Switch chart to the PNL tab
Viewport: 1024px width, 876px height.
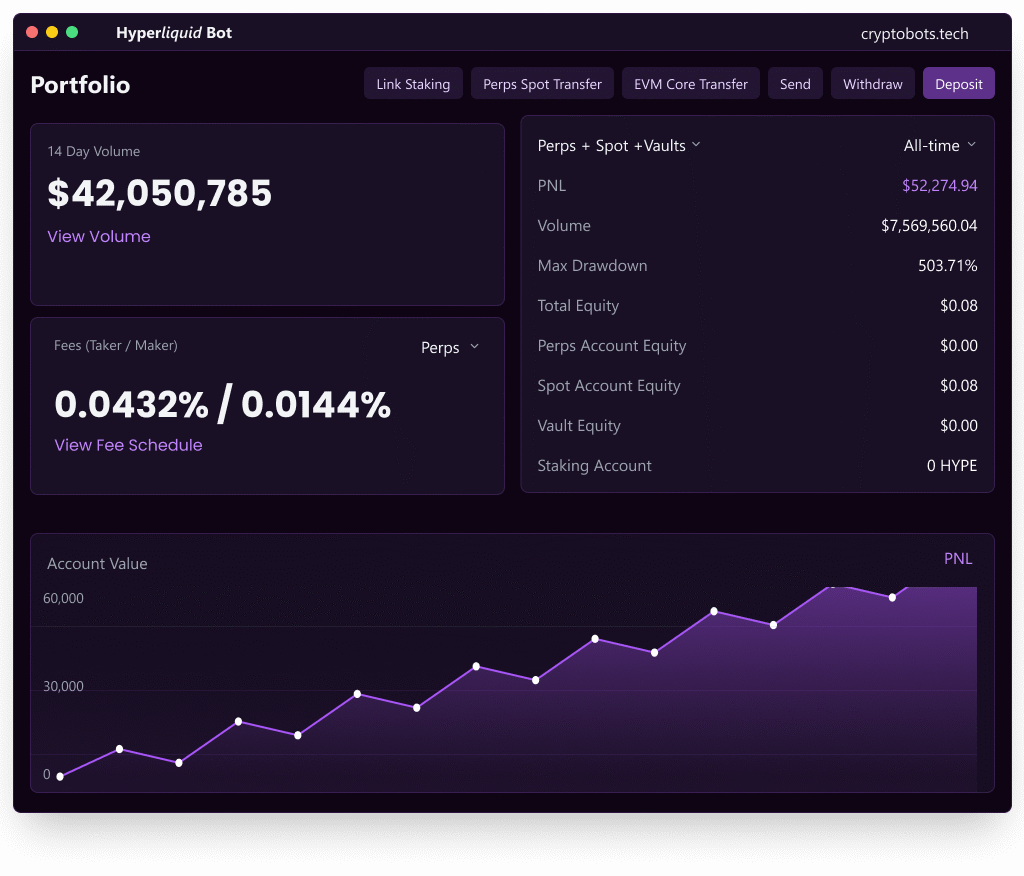[x=958, y=559]
